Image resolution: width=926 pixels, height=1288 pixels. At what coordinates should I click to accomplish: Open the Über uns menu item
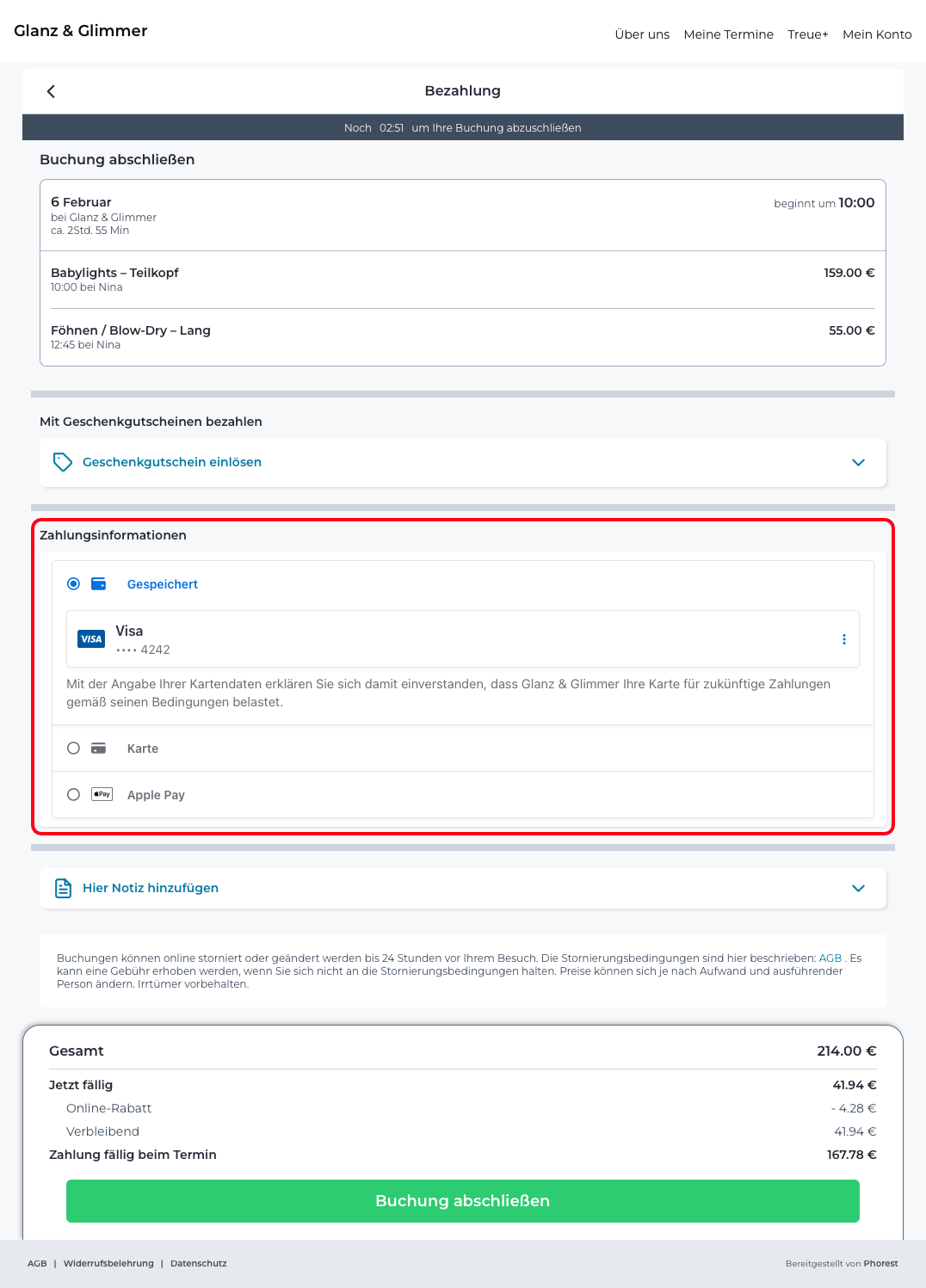click(642, 34)
